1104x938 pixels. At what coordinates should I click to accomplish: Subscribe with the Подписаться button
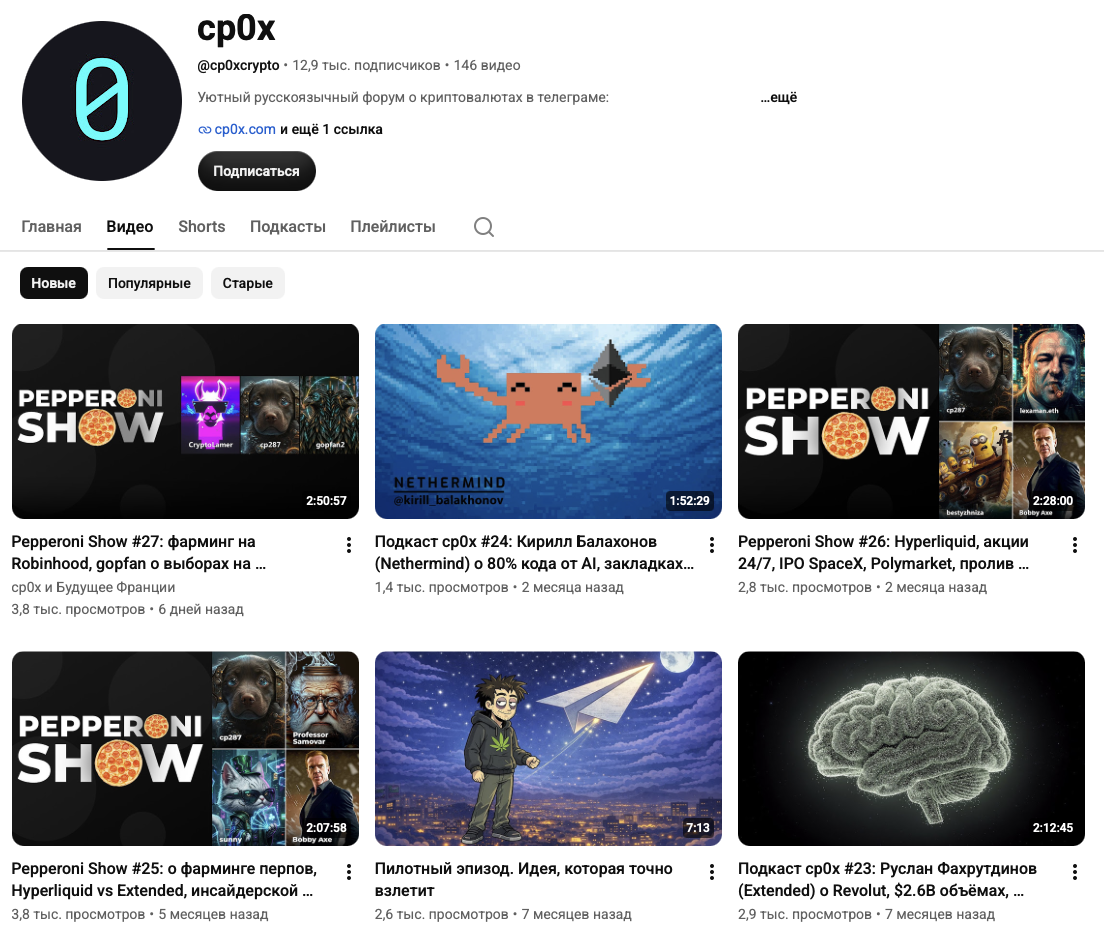(256, 171)
